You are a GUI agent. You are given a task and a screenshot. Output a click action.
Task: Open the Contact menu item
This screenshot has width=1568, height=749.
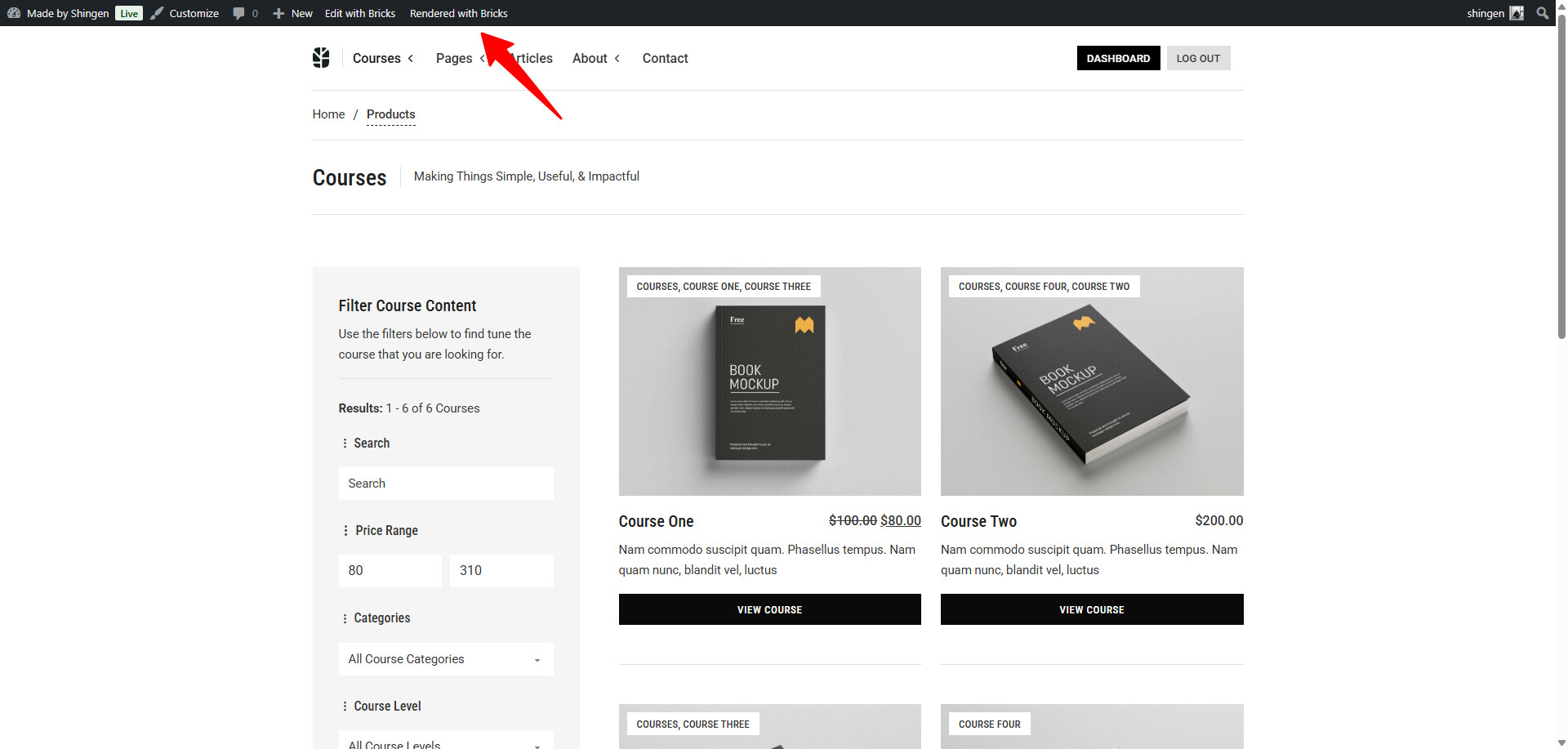tap(665, 59)
